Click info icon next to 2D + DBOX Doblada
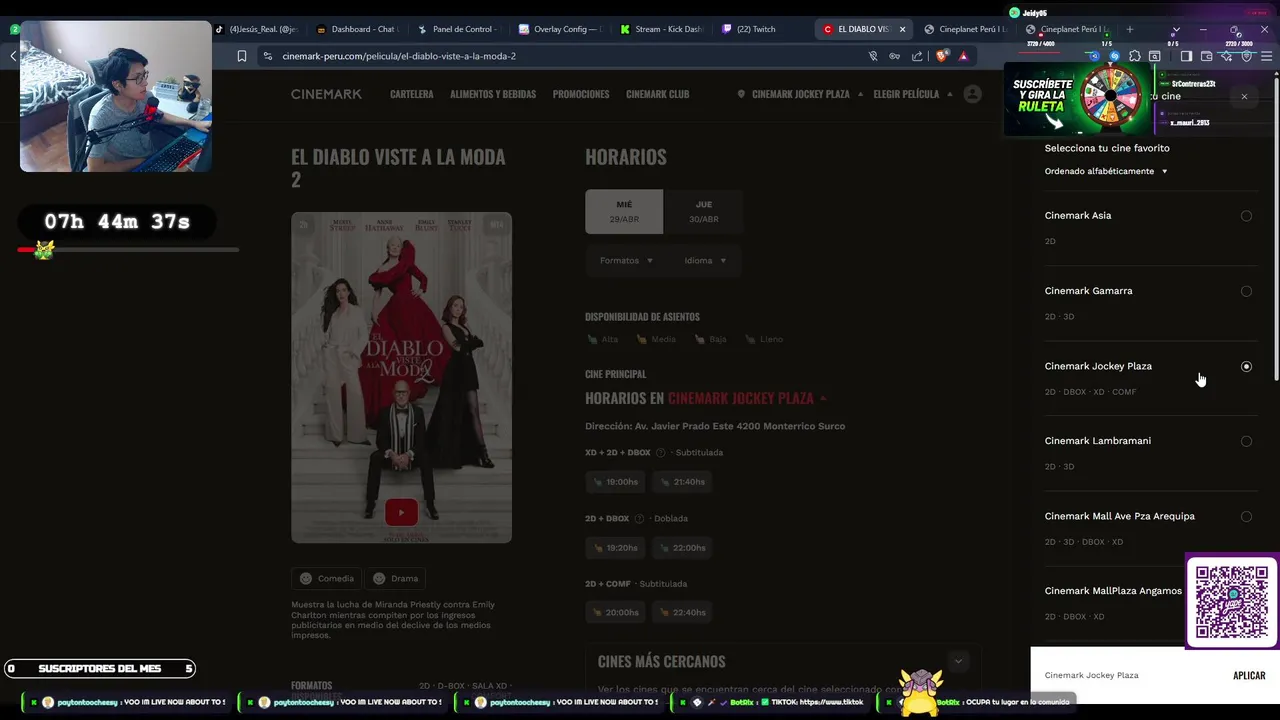The image size is (1280, 720). (639, 519)
